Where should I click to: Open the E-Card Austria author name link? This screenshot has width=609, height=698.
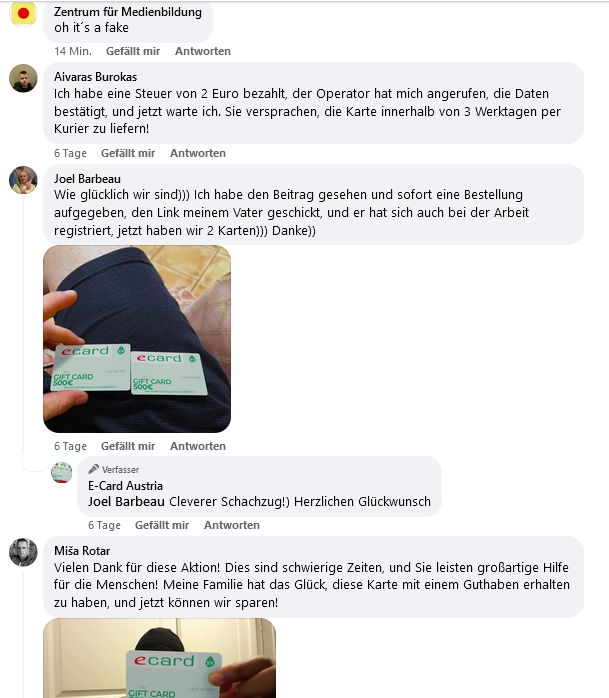pyautogui.click(x=125, y=486)
